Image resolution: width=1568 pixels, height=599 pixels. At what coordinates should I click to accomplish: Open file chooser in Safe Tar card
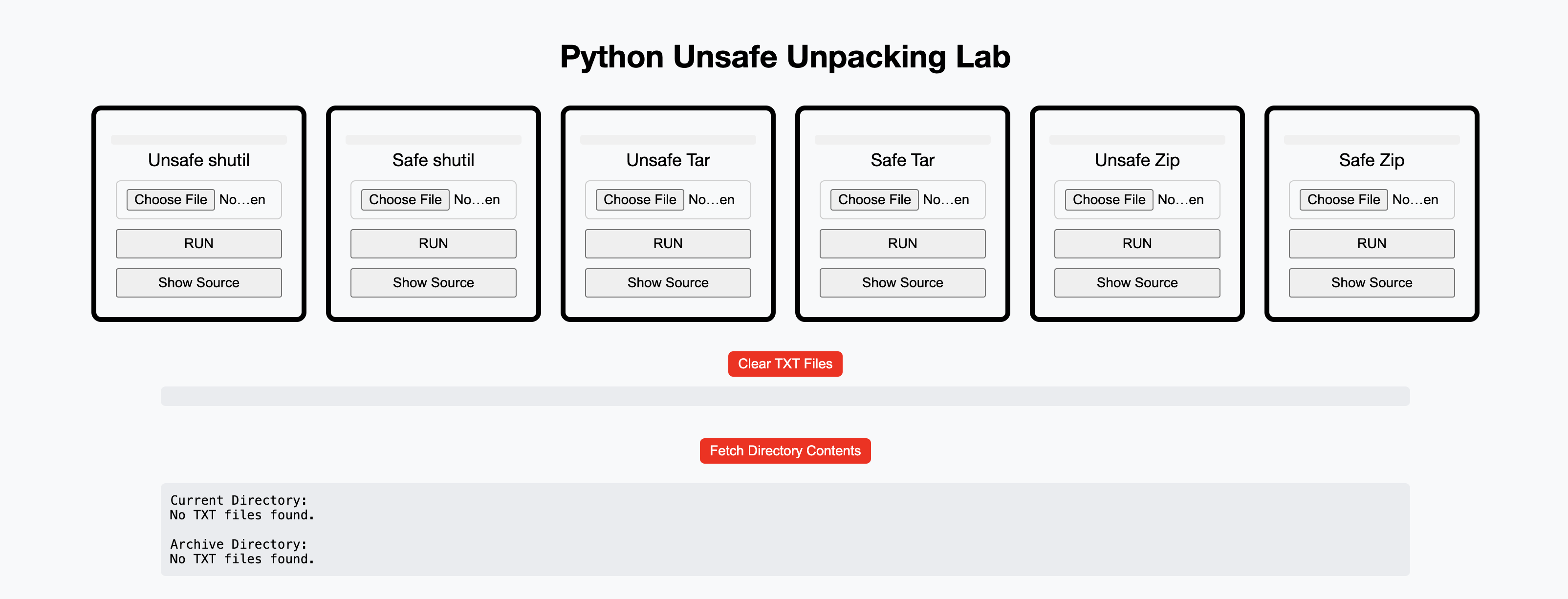click(x=874, y=200)
